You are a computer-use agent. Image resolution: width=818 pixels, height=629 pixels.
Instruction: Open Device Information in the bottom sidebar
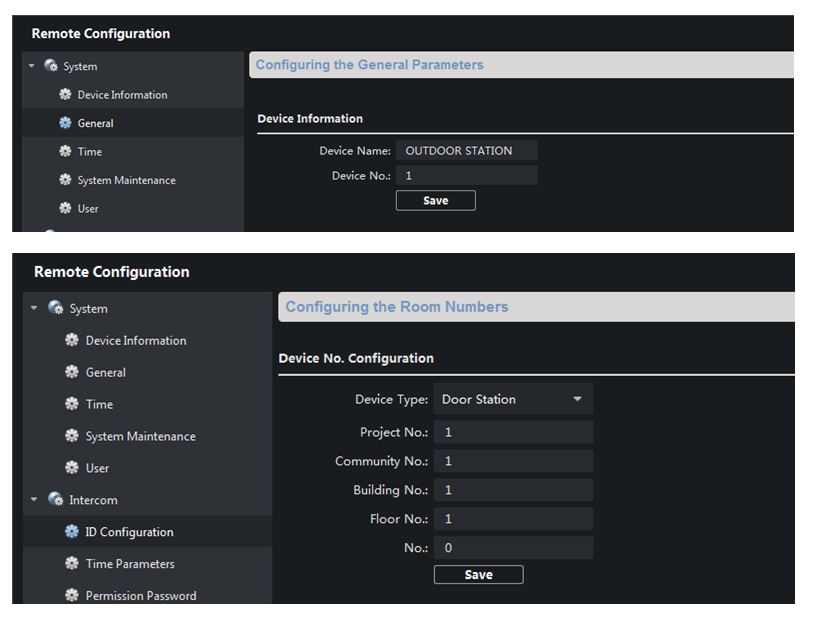coord(136,341)
